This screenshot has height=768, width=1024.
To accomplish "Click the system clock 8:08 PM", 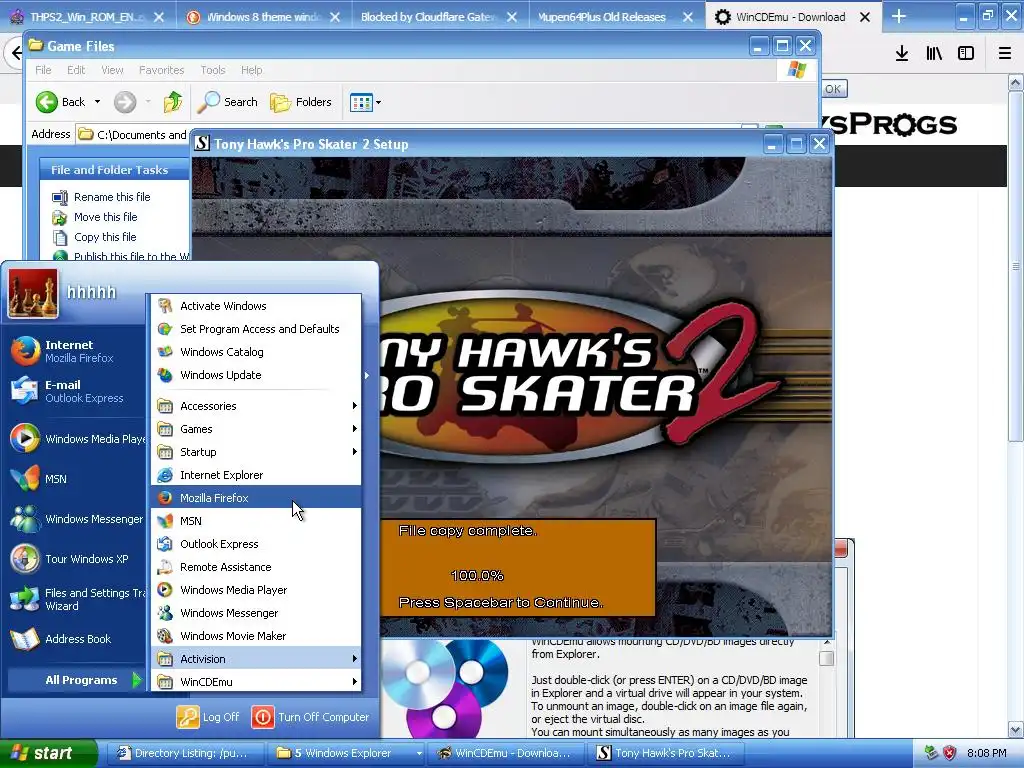I will tap(987, 754).
